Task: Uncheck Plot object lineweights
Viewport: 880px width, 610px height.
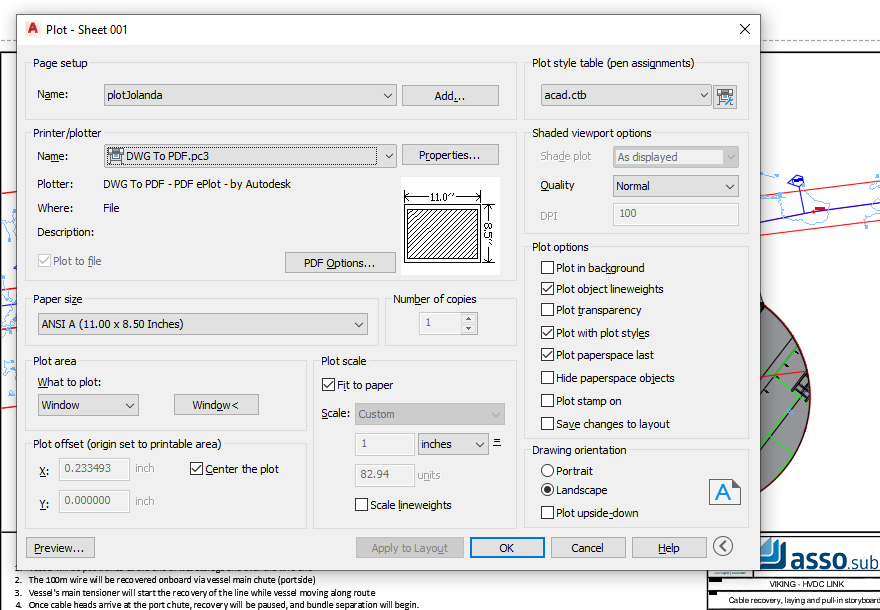Action: click(547, 289)
